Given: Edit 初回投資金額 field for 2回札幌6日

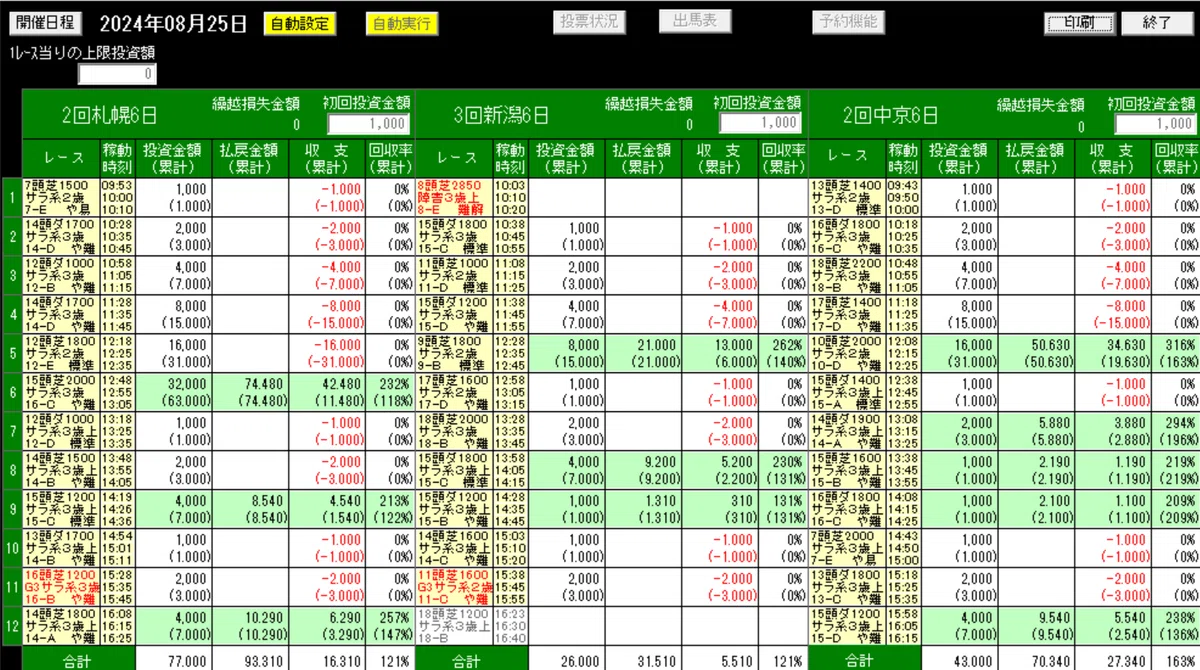Looking at the screenshot, I should (x=368, y=123).
